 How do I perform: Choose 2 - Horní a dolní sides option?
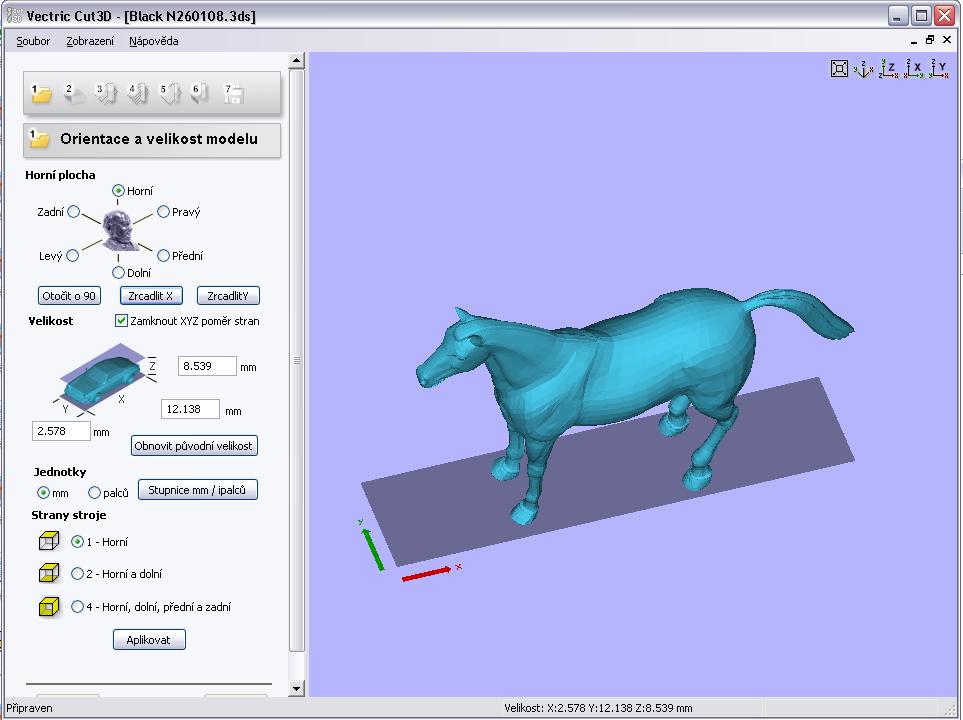(x=78, y=574)
